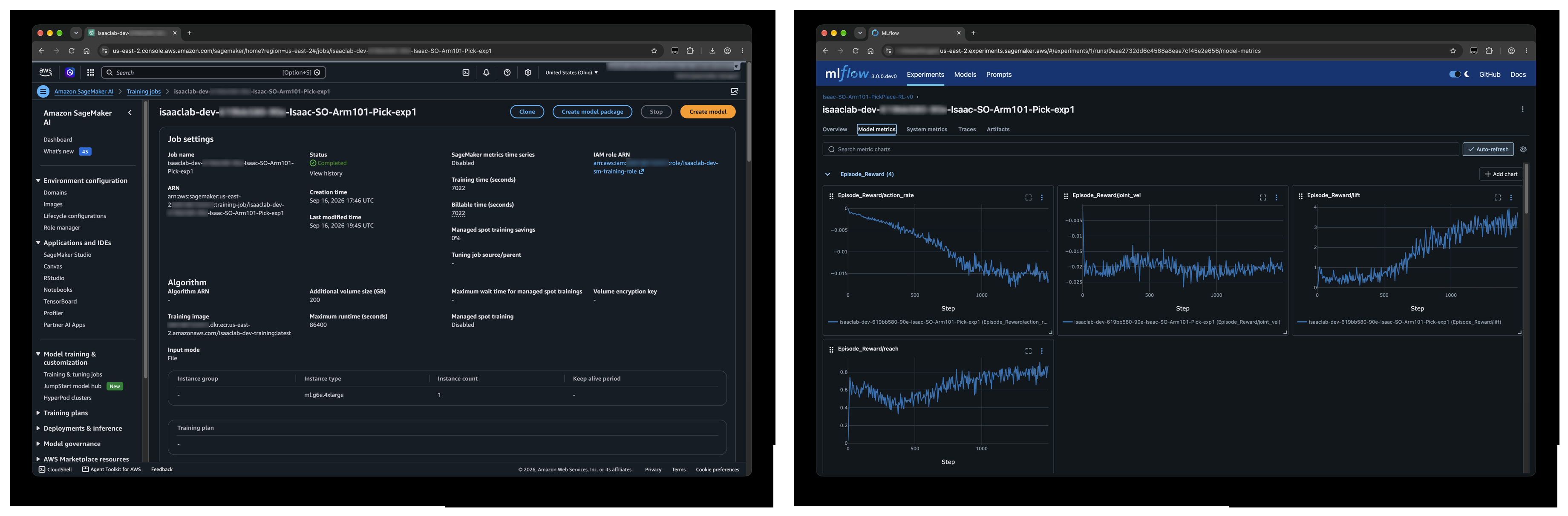Open the Prompts menu in MLflow
The height and width of the screenshot is (516, 1568).
point(998,74)
